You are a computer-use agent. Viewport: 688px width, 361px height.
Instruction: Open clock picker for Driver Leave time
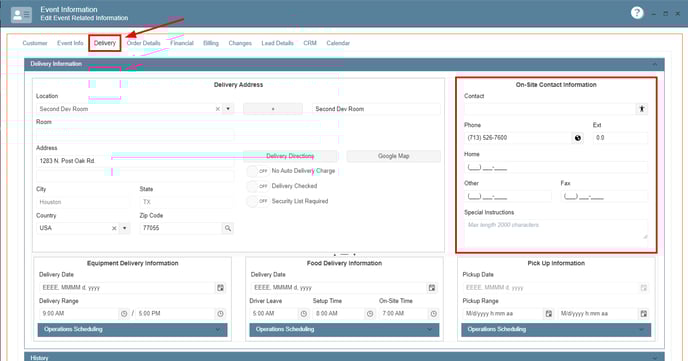[304, 314]
